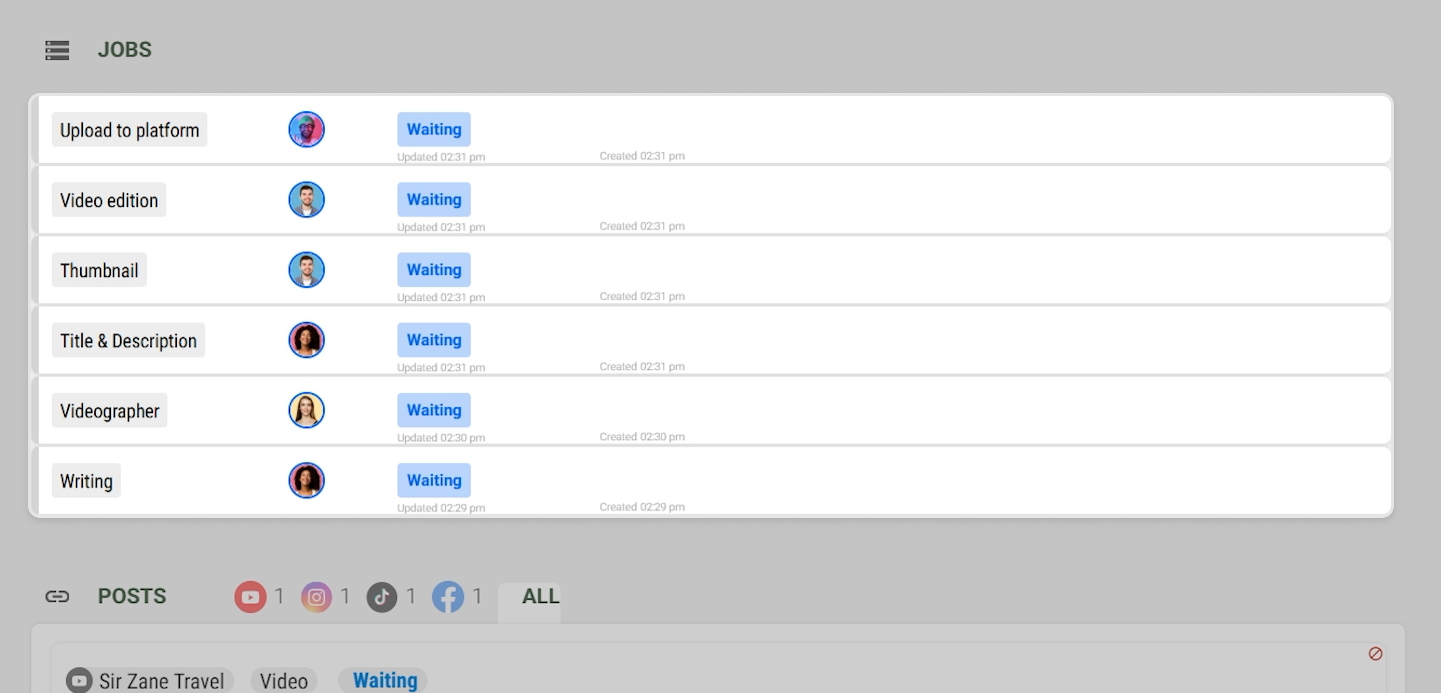1441x693 pixels.
Task: Filter posts by YouTube icon
Action: click(250, 597)
